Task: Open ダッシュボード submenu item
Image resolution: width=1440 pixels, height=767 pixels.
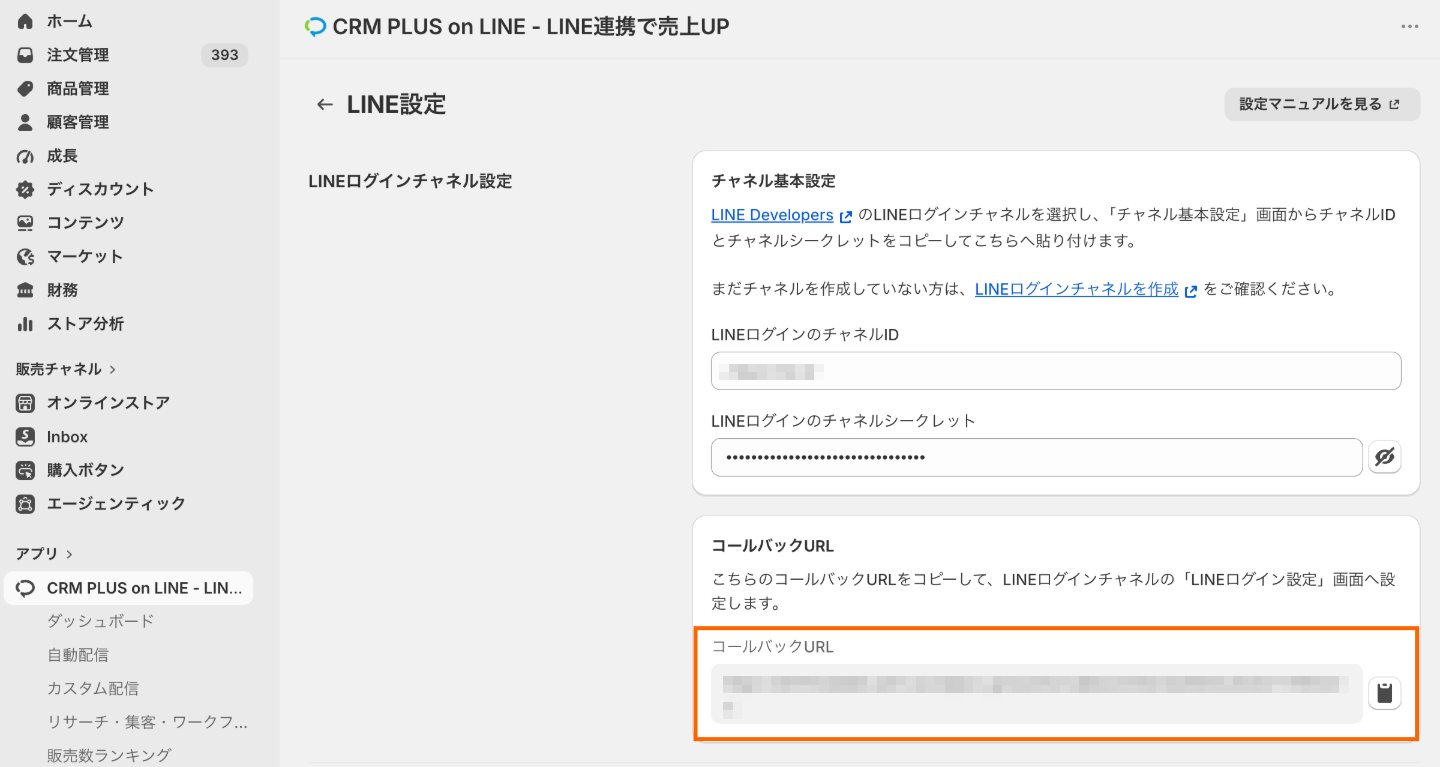Action: pyautogui.click(x=101, y=621)
